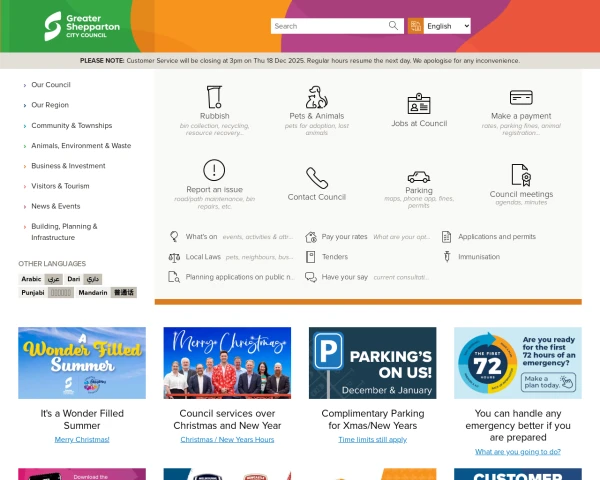Open Visitors & Tourism menu item
This screenshot has width=600, height=480.
pyautogui.click(x=60, y=186)
